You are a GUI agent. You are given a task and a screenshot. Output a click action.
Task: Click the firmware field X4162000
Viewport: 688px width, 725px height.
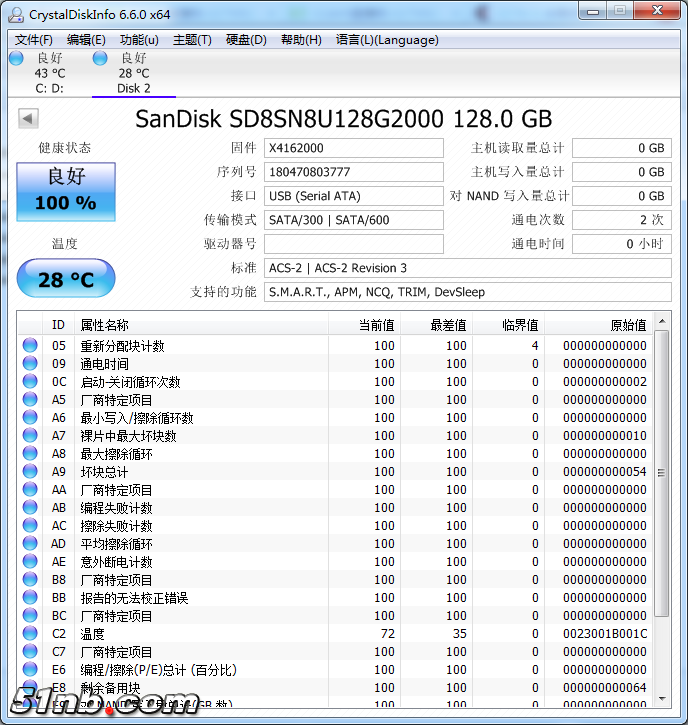coord(353,148)
